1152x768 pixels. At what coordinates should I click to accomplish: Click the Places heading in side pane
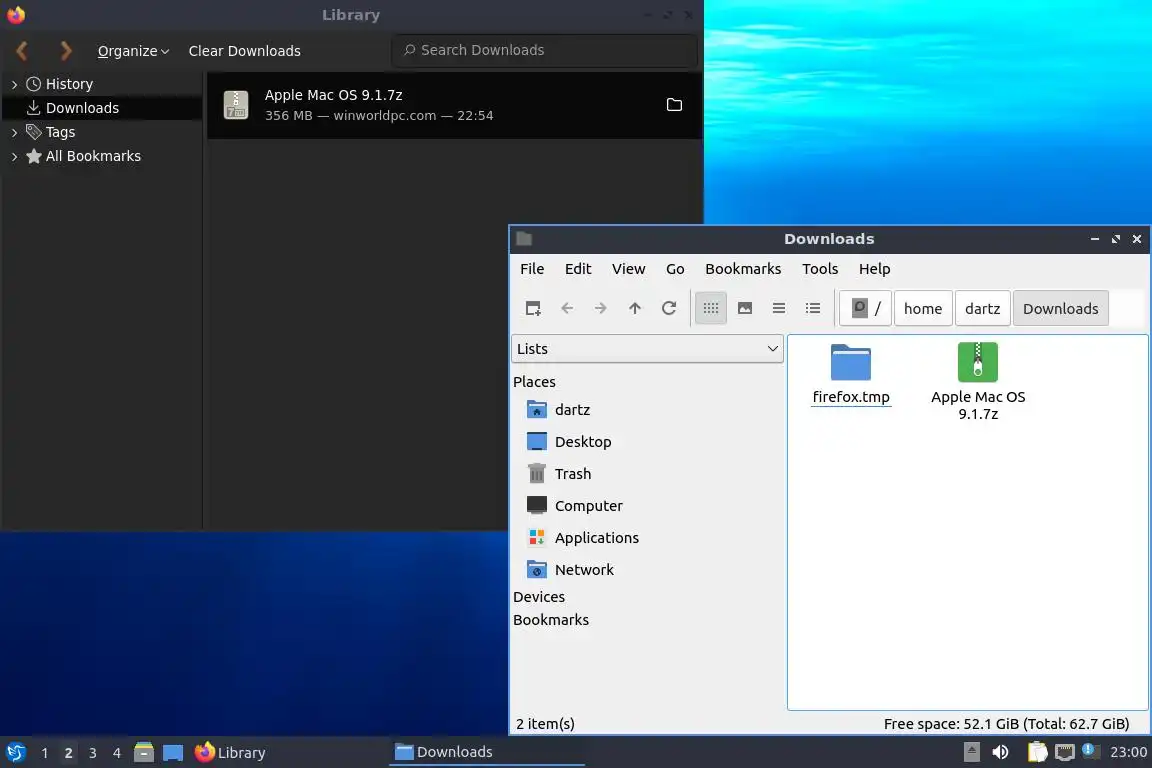pyautogui.click(x=534, y=381)
